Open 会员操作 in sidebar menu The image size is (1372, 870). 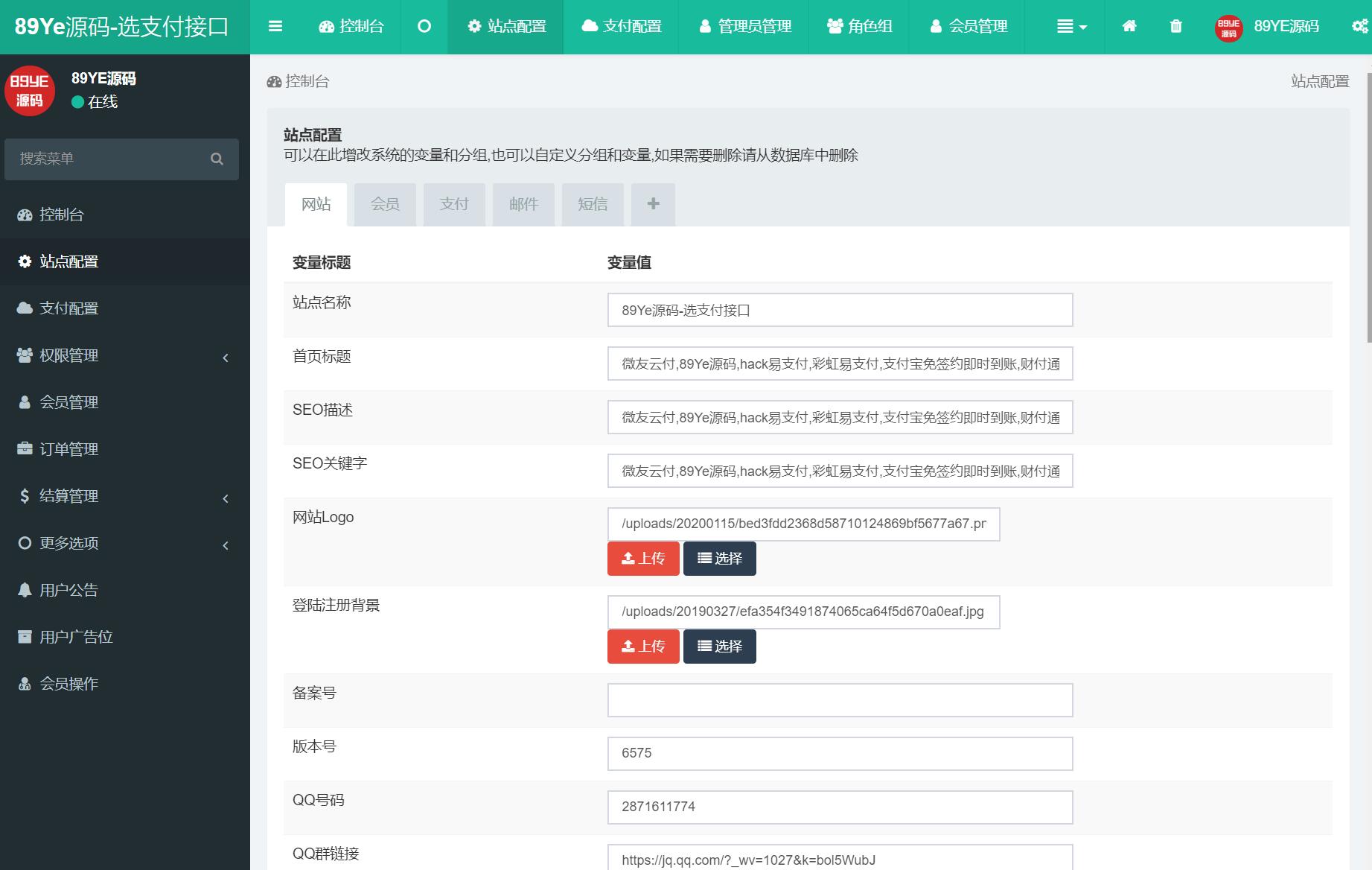[x=125, y=684]
